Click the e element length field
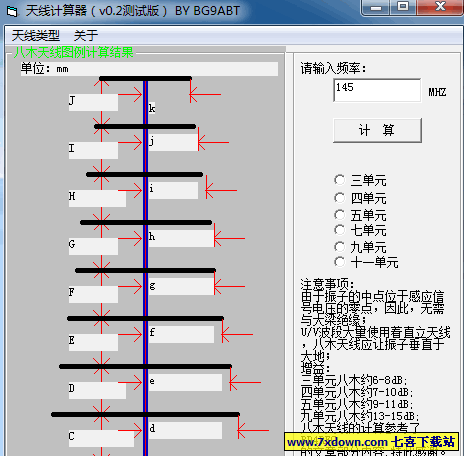This screenshot has width=464, height=456. pyautogui.click(x=185, y=382)
